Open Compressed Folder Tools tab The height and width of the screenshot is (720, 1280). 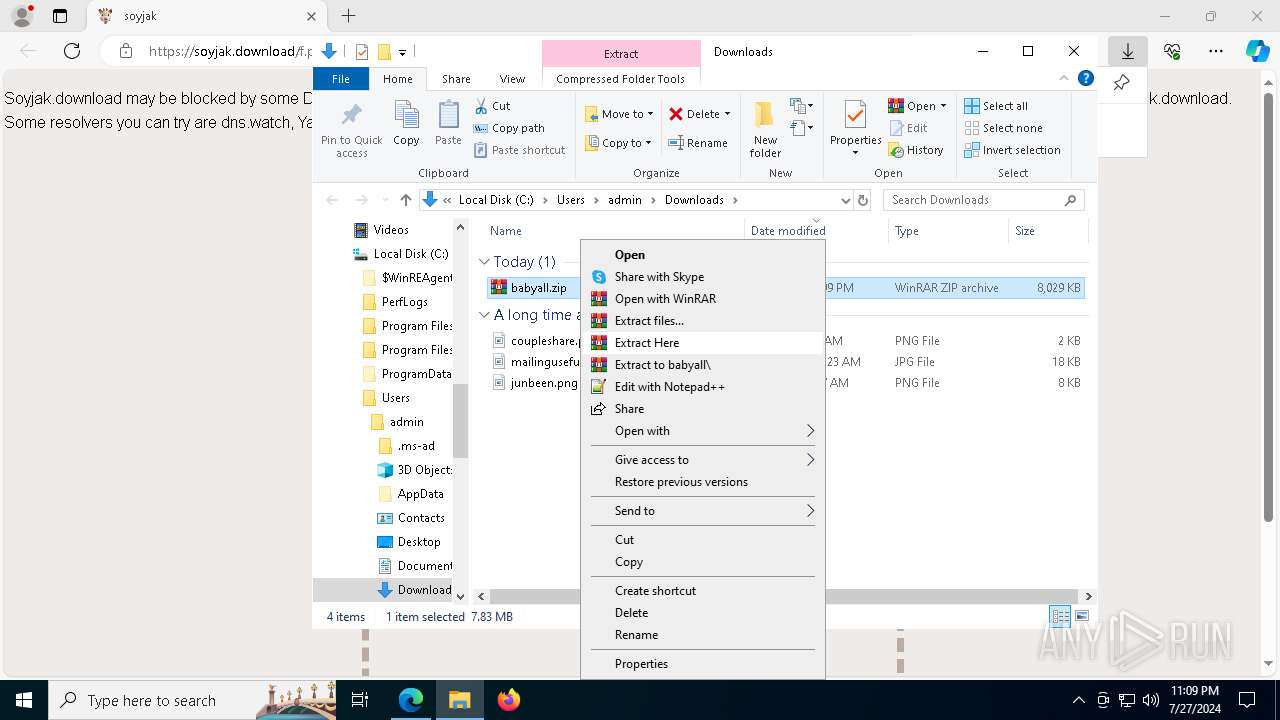(621, 79)
